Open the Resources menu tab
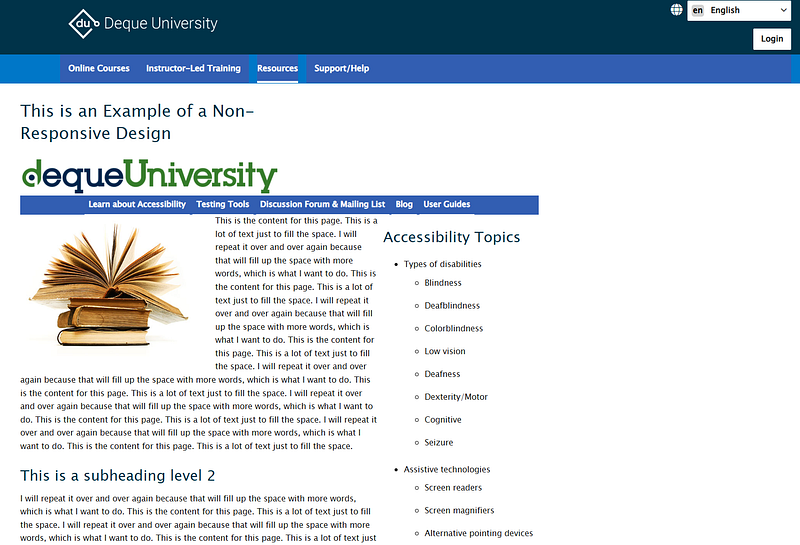800x545 pixels. pyautogui.click(x=277, y=69)
